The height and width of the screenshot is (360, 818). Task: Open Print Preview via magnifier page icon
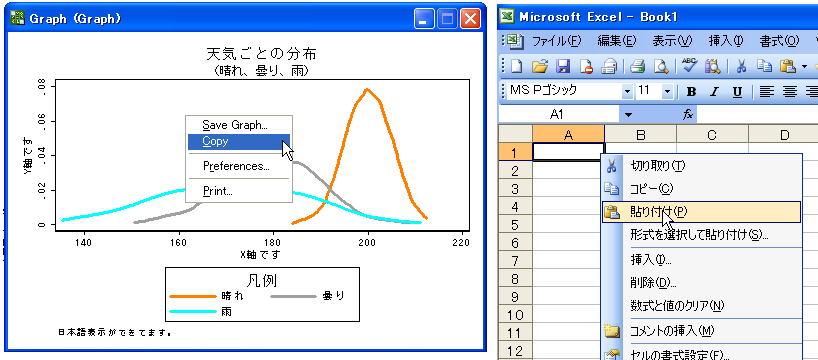[x=661, y=66]
